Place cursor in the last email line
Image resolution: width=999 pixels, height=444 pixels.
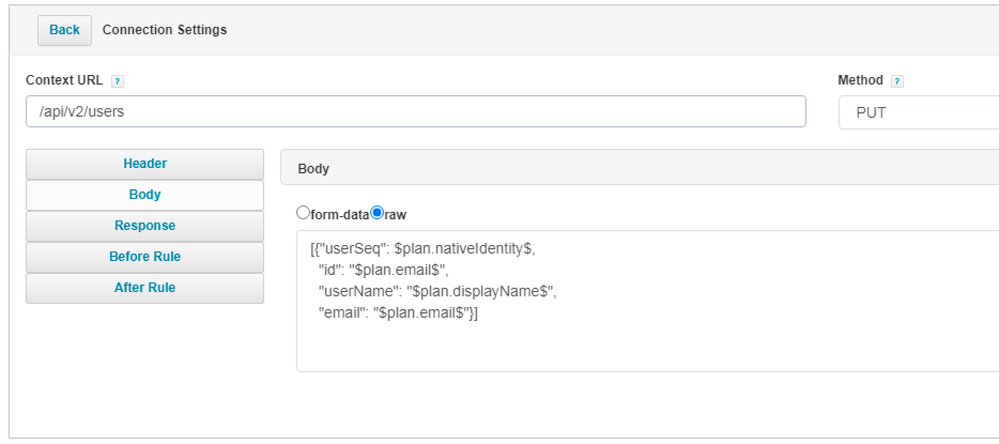pyautogui.click(x=400, y=312)
